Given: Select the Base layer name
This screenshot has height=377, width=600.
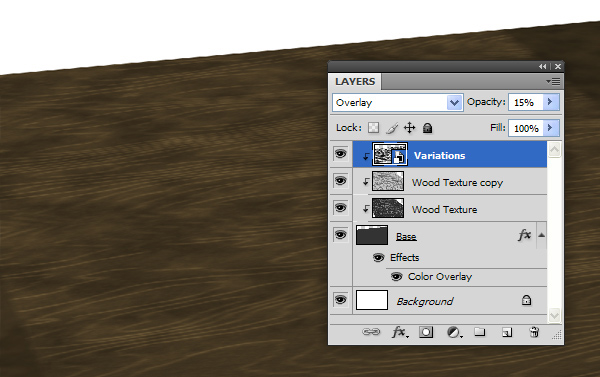Looking at the screenshot, I should click(x=406, y=237).
